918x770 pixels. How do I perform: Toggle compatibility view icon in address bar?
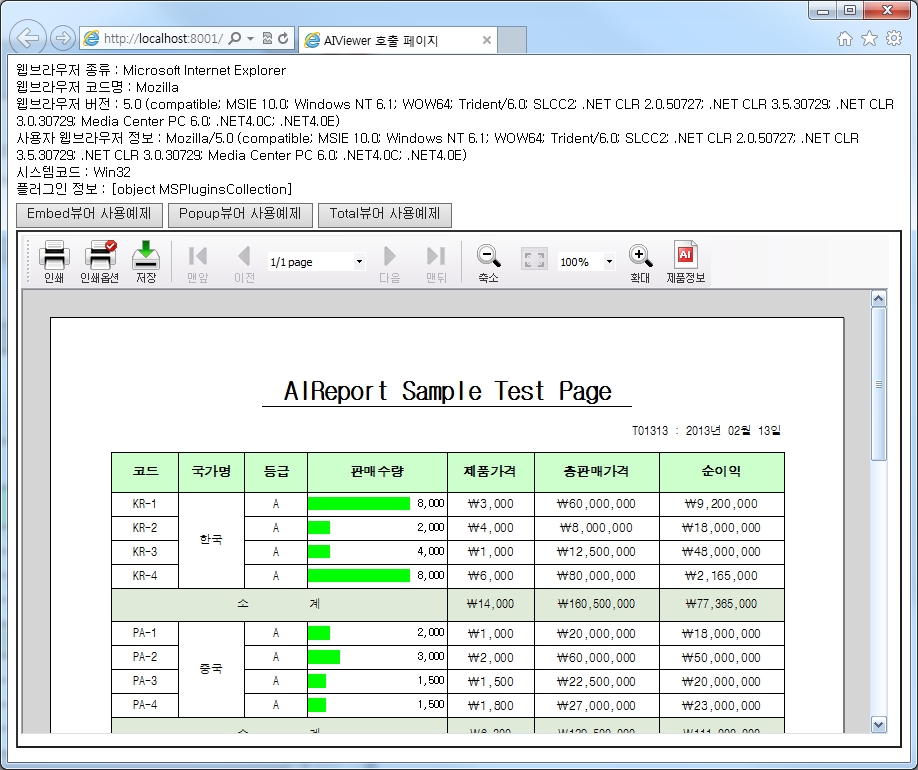pos(268,38)
